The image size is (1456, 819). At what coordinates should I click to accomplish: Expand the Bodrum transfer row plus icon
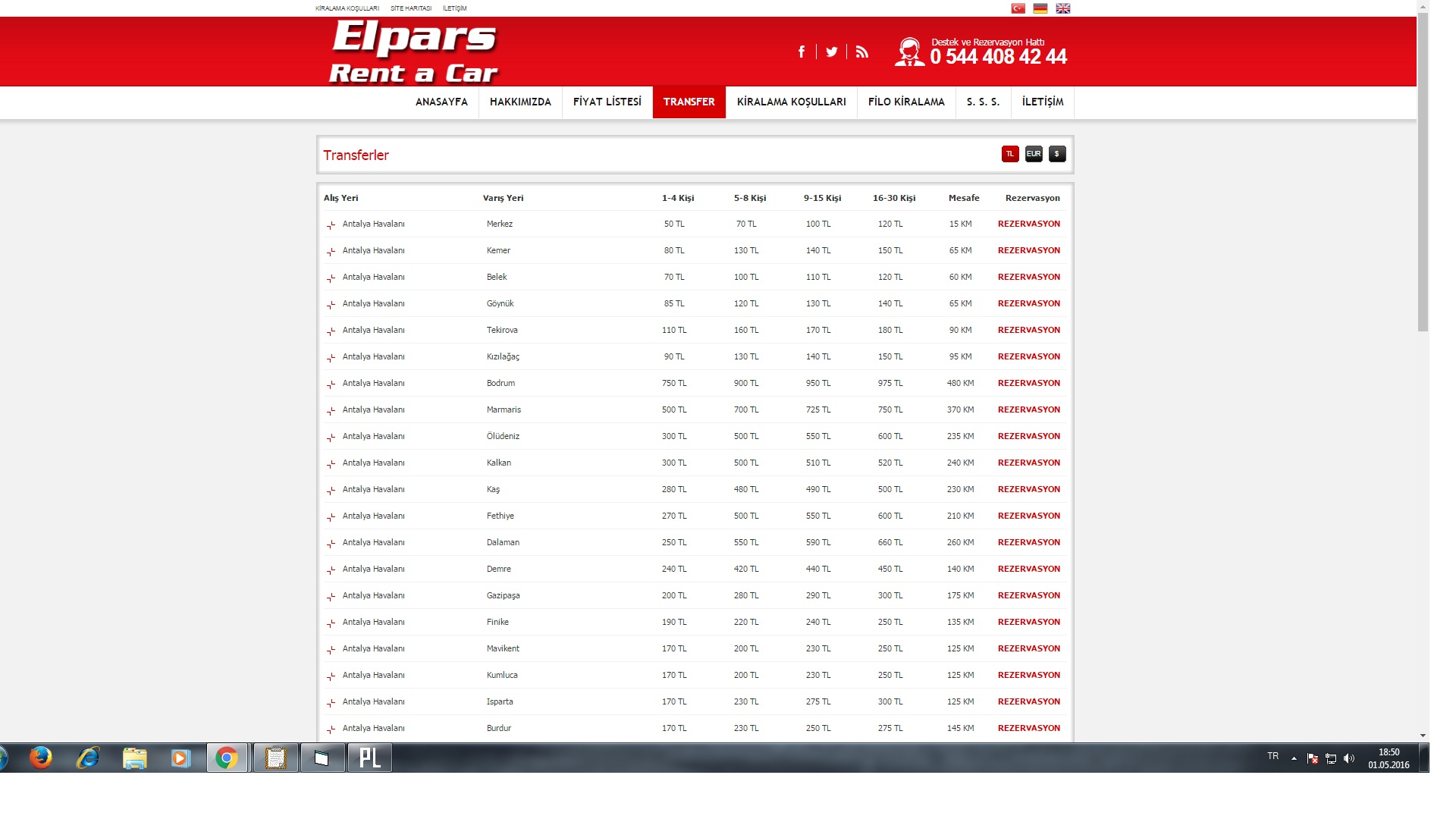(x=331, y=384)
